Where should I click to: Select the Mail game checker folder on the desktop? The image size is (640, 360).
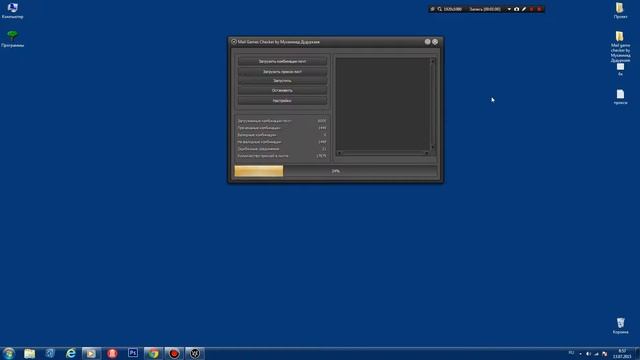click(x=620, y=46)
